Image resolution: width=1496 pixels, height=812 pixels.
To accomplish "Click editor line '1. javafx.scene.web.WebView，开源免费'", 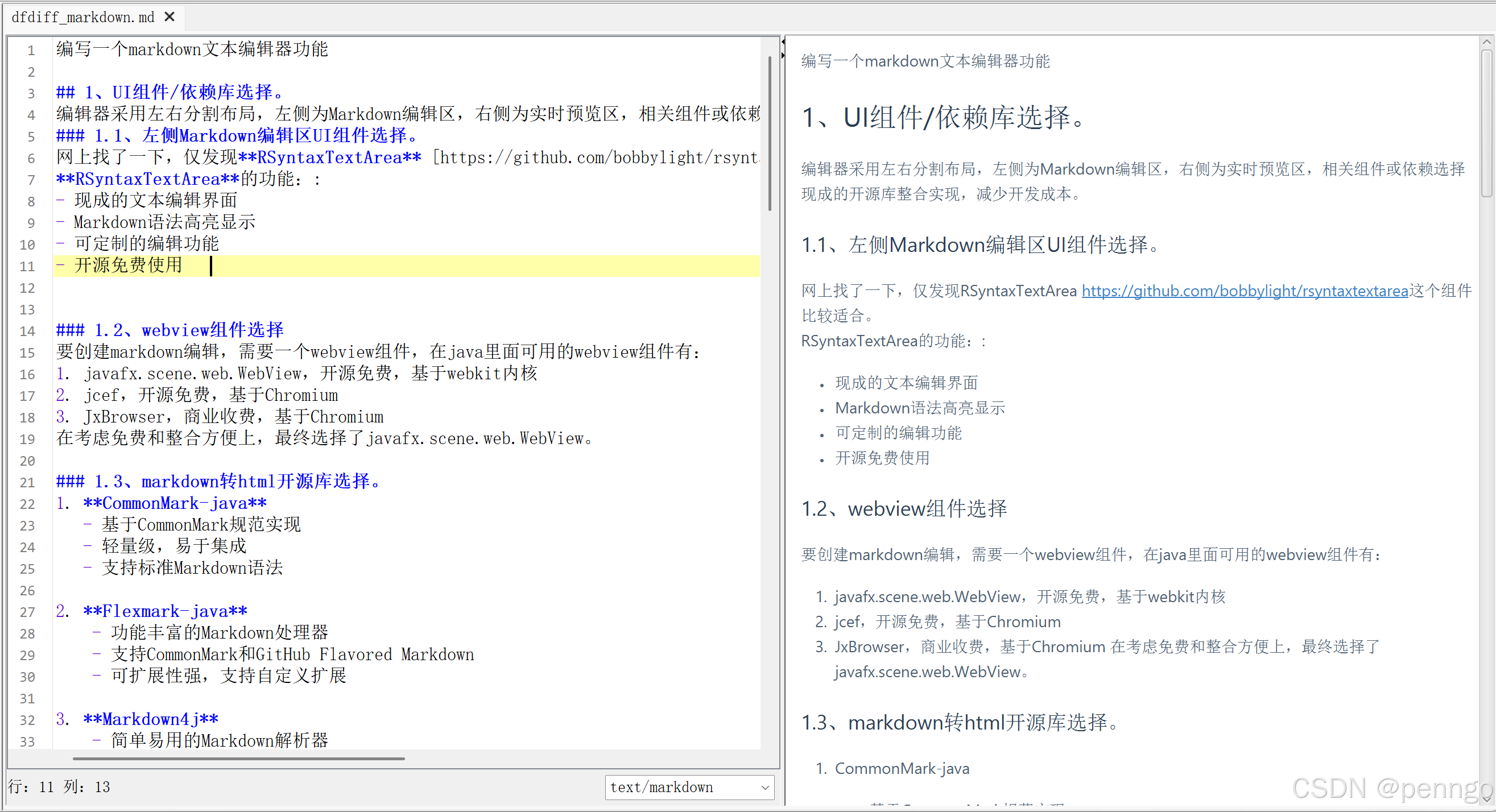I will point(297,373).
